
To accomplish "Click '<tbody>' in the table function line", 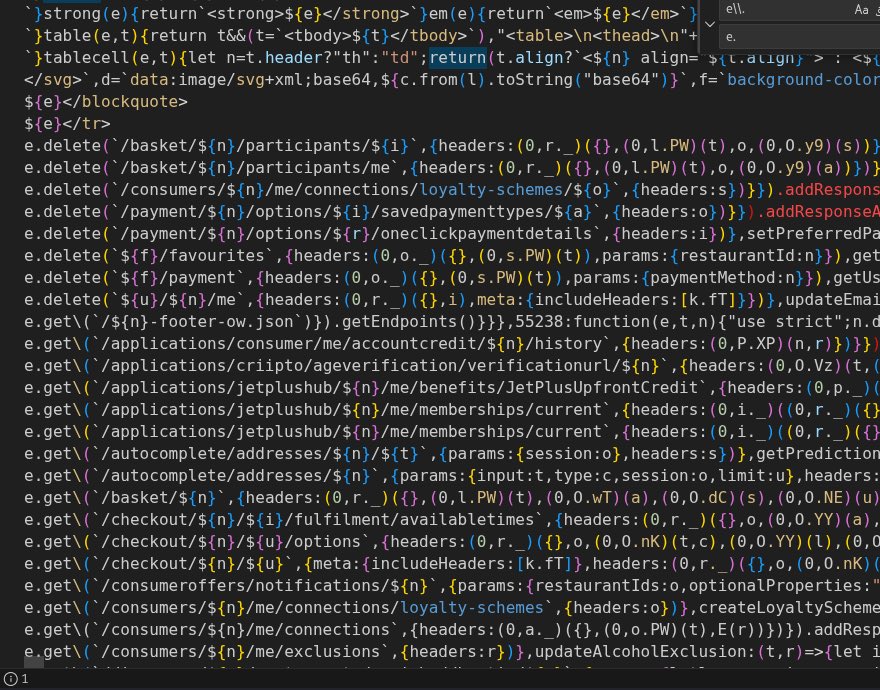I will [318, 36].
